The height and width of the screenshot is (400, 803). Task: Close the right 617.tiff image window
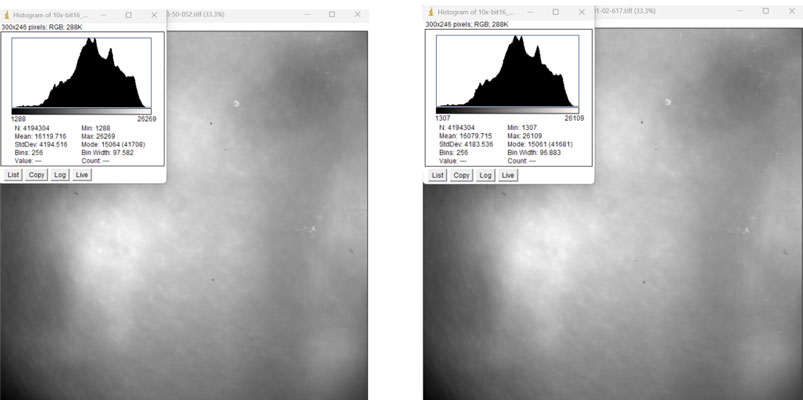791,11
